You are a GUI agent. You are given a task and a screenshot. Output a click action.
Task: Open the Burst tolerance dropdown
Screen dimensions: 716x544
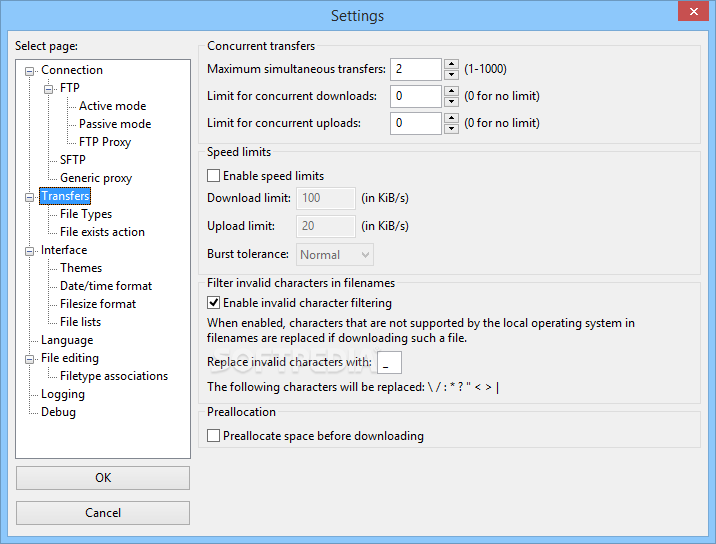click(x=335, y=254)
